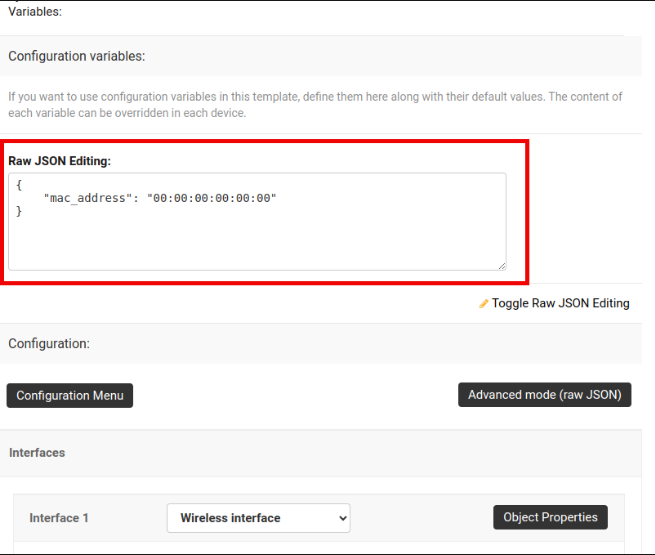655x555 pixels.
Task: Select the Interface 1 label
Action: pos(59,518)
